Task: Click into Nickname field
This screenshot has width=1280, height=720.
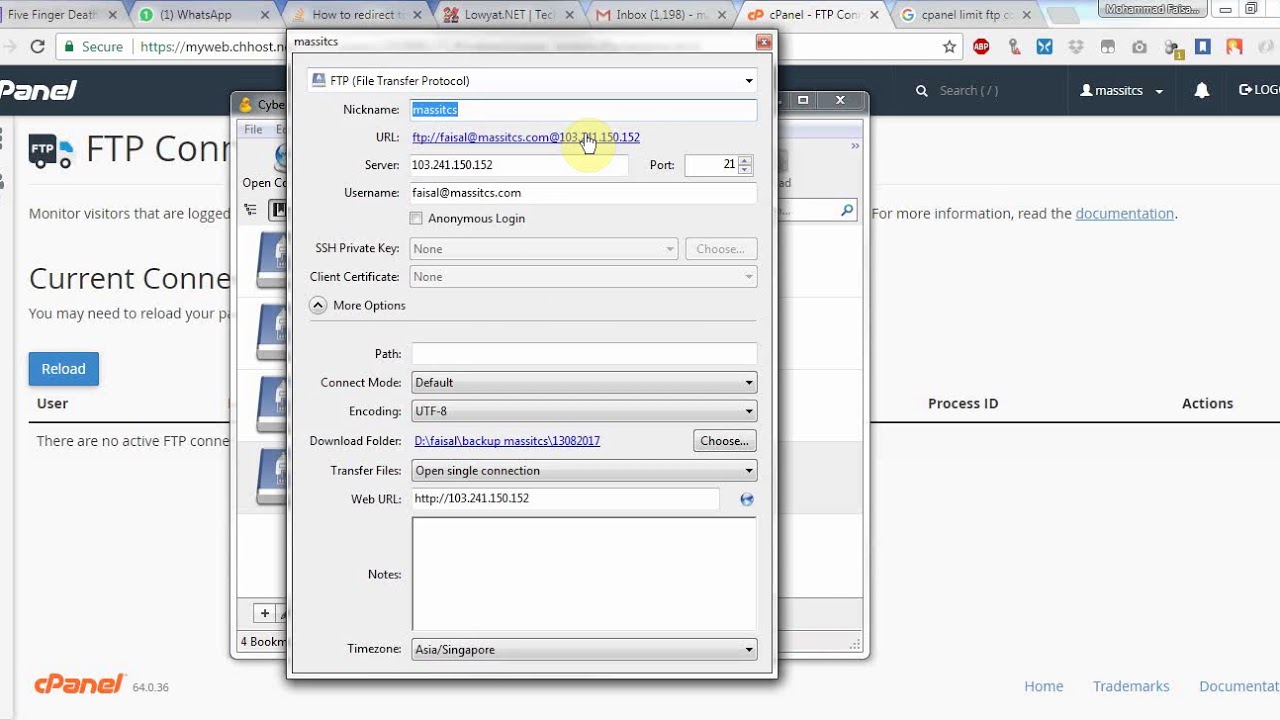Action: coord(584,109)
